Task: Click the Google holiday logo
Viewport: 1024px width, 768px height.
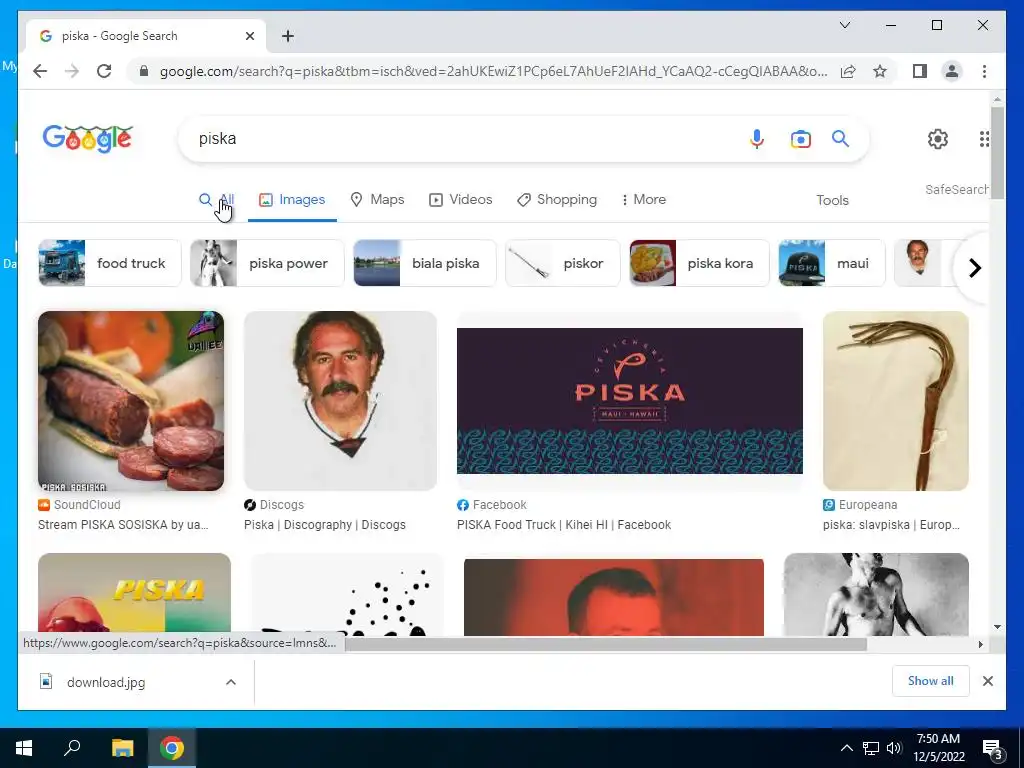Action: pyautogui.click(x=88, y=138)
